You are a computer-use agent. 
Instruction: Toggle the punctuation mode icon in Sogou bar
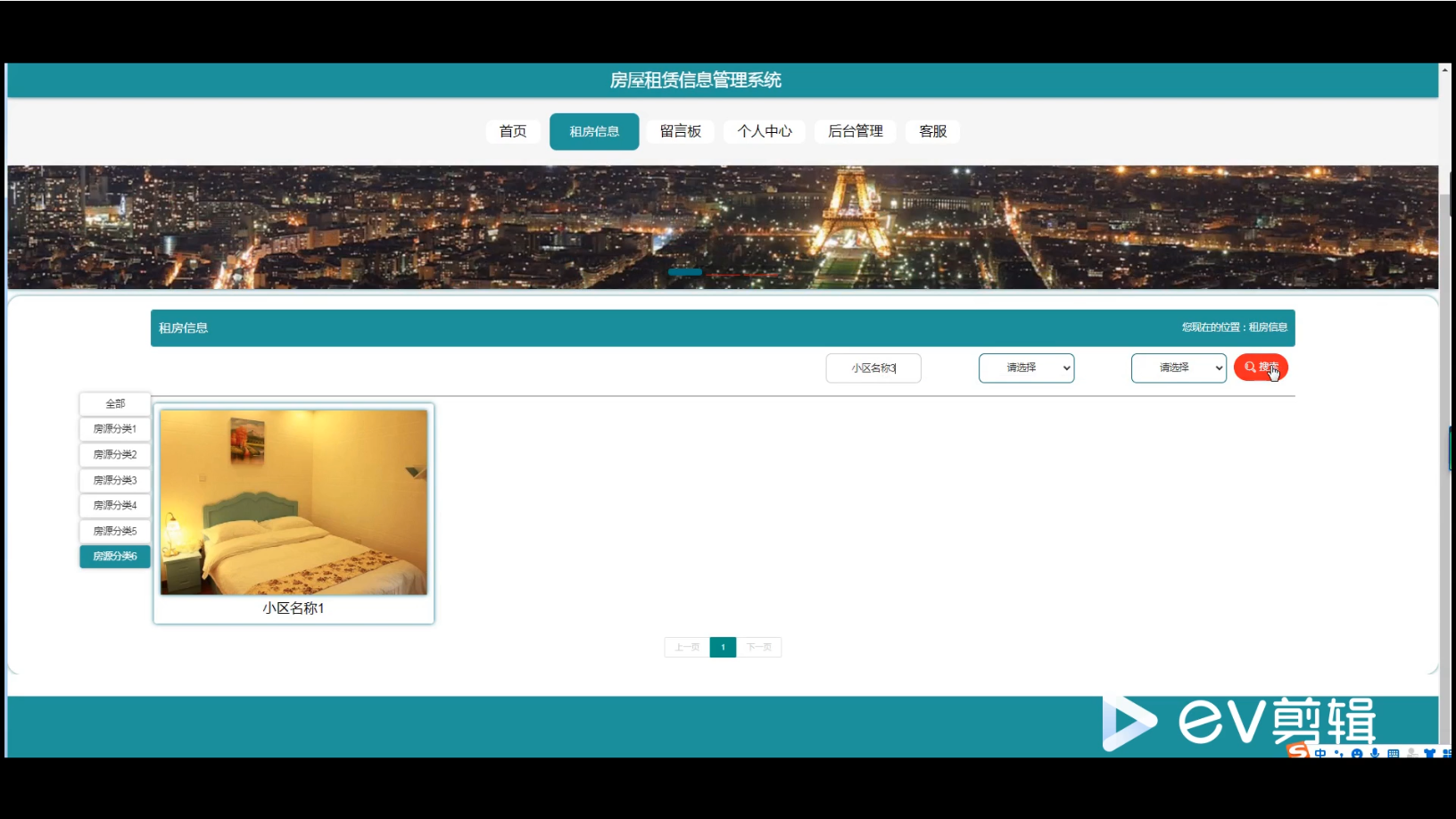click(1338, 753)
